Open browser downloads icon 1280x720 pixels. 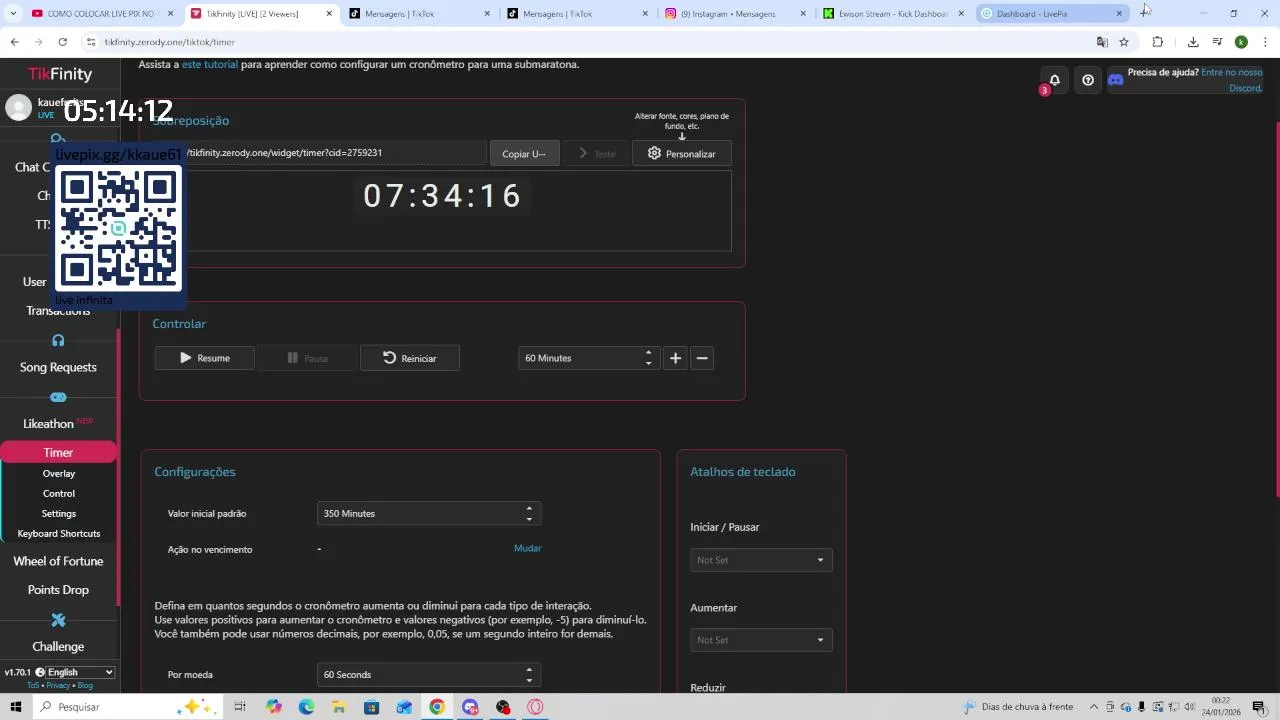(1193, 42)
